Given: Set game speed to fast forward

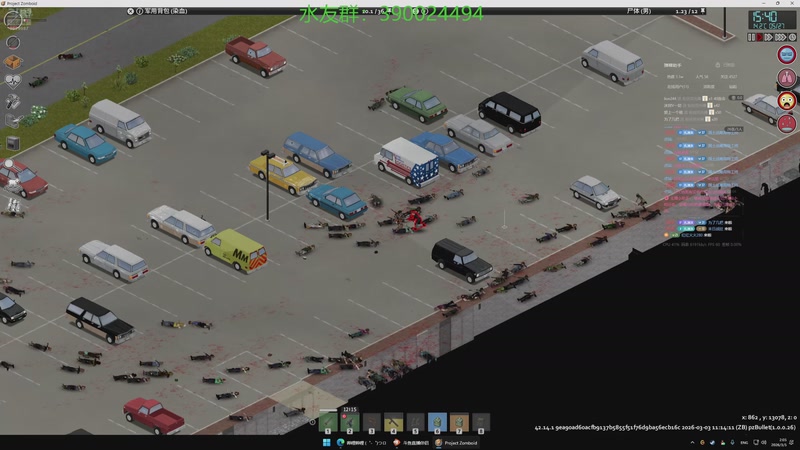Looking at the screenshot, I should coord(768,37).
